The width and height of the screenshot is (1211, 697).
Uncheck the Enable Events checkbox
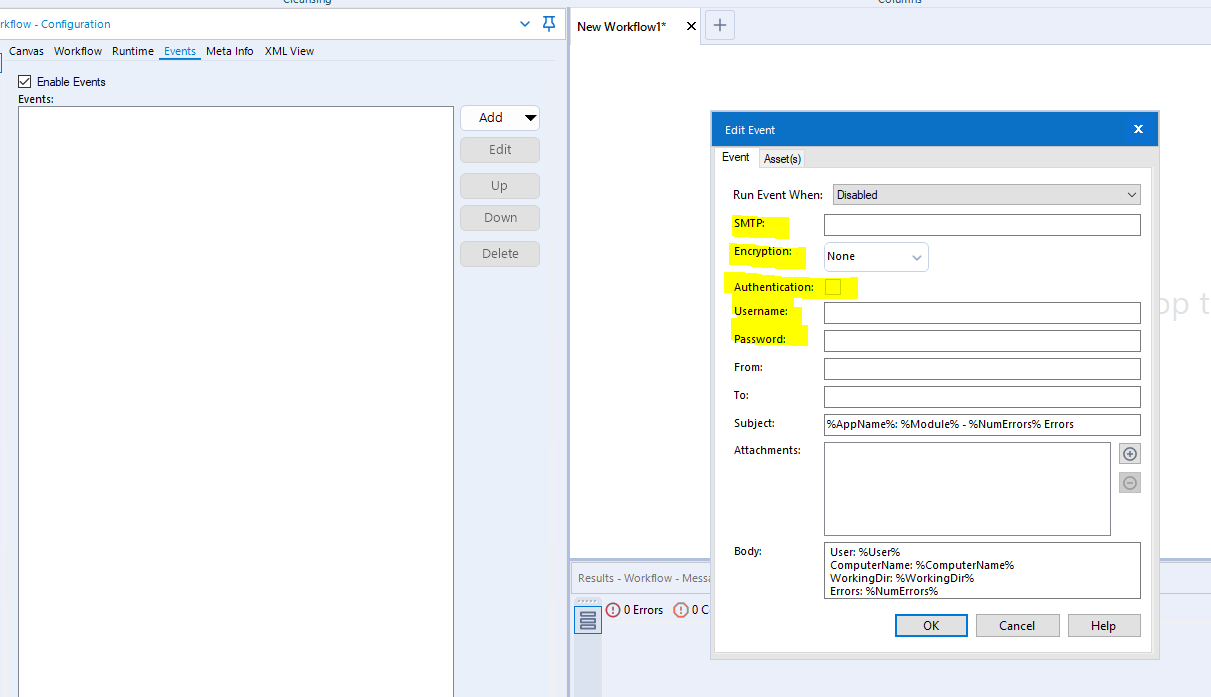[24, 81]
